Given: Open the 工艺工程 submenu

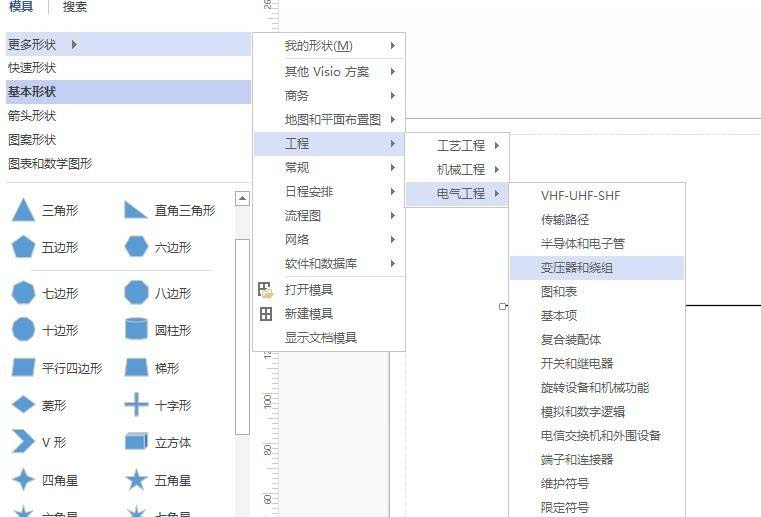Looking at the screenshot, I should [x=457, y=146].
